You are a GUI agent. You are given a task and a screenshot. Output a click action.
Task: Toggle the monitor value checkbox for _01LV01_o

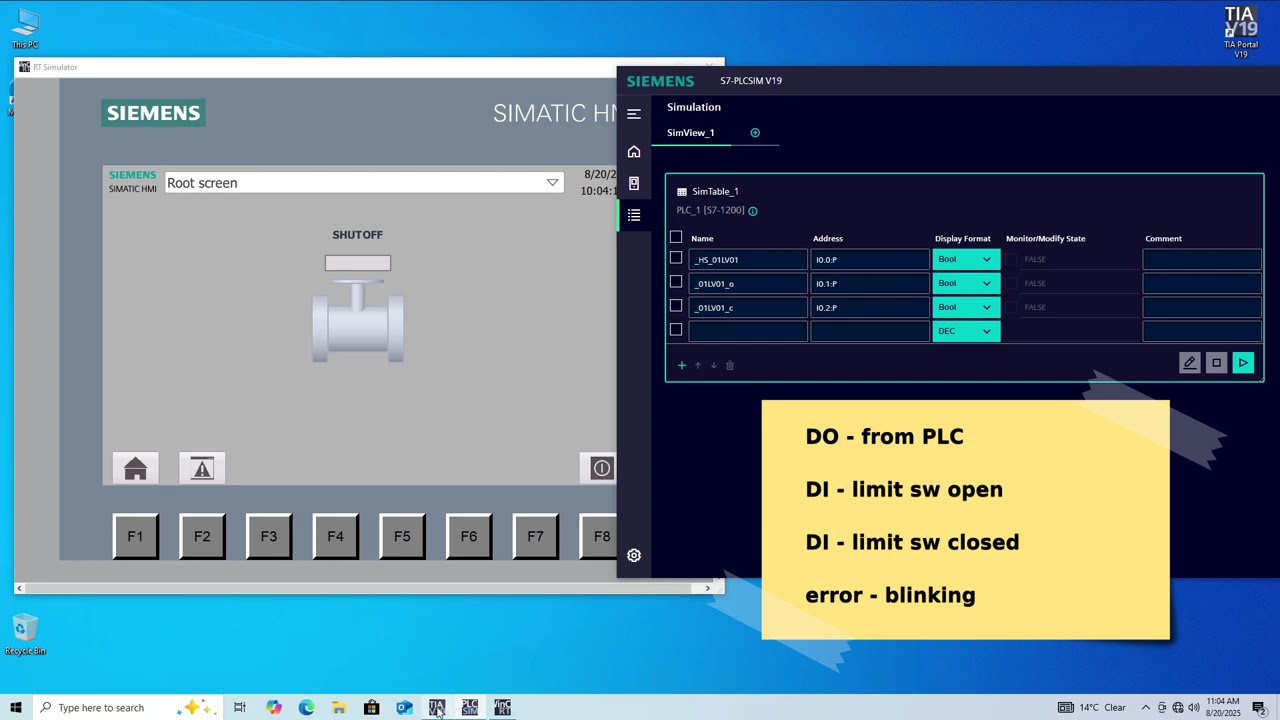1011,284
